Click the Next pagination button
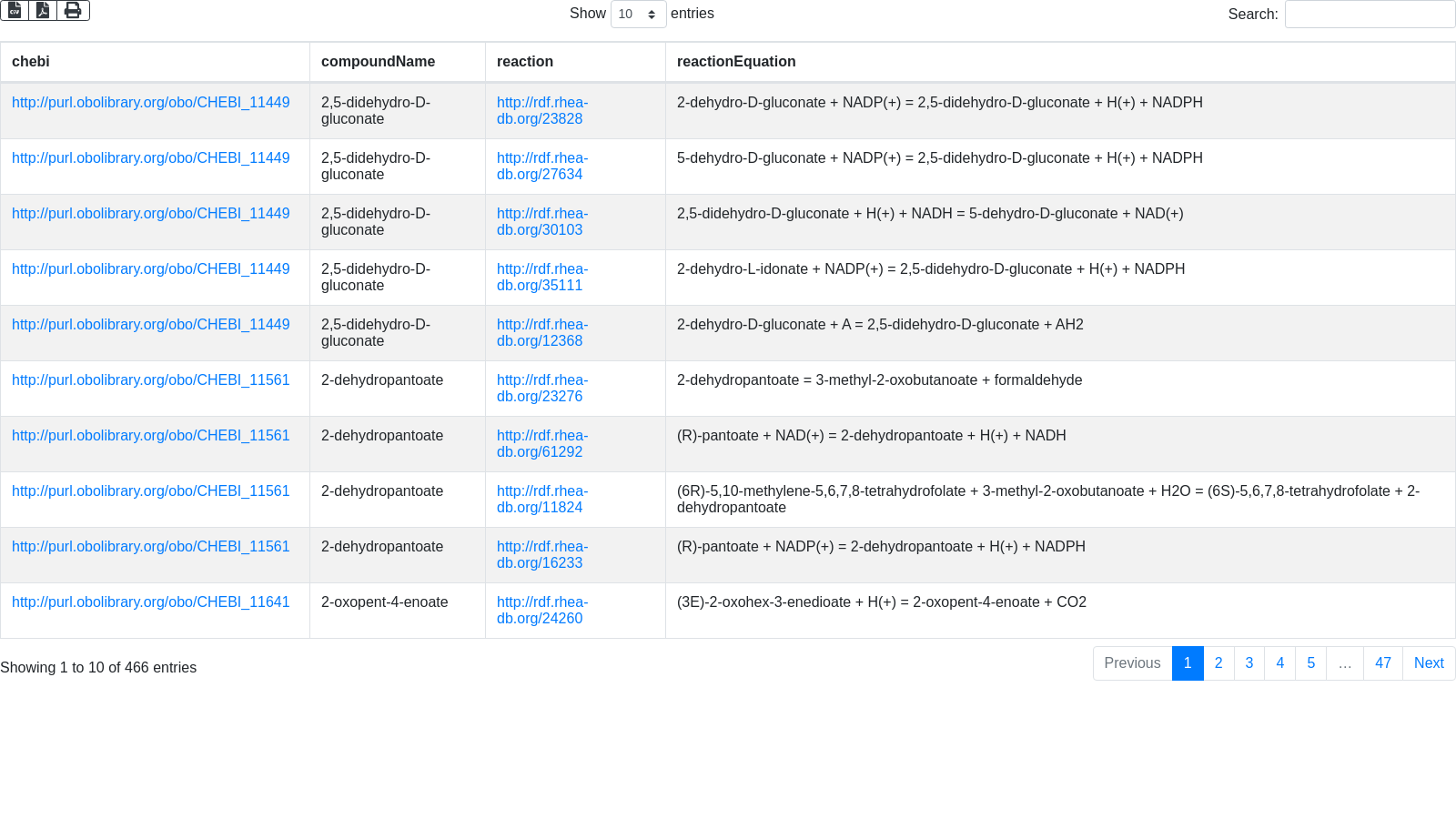 [x=1428, y=663]
